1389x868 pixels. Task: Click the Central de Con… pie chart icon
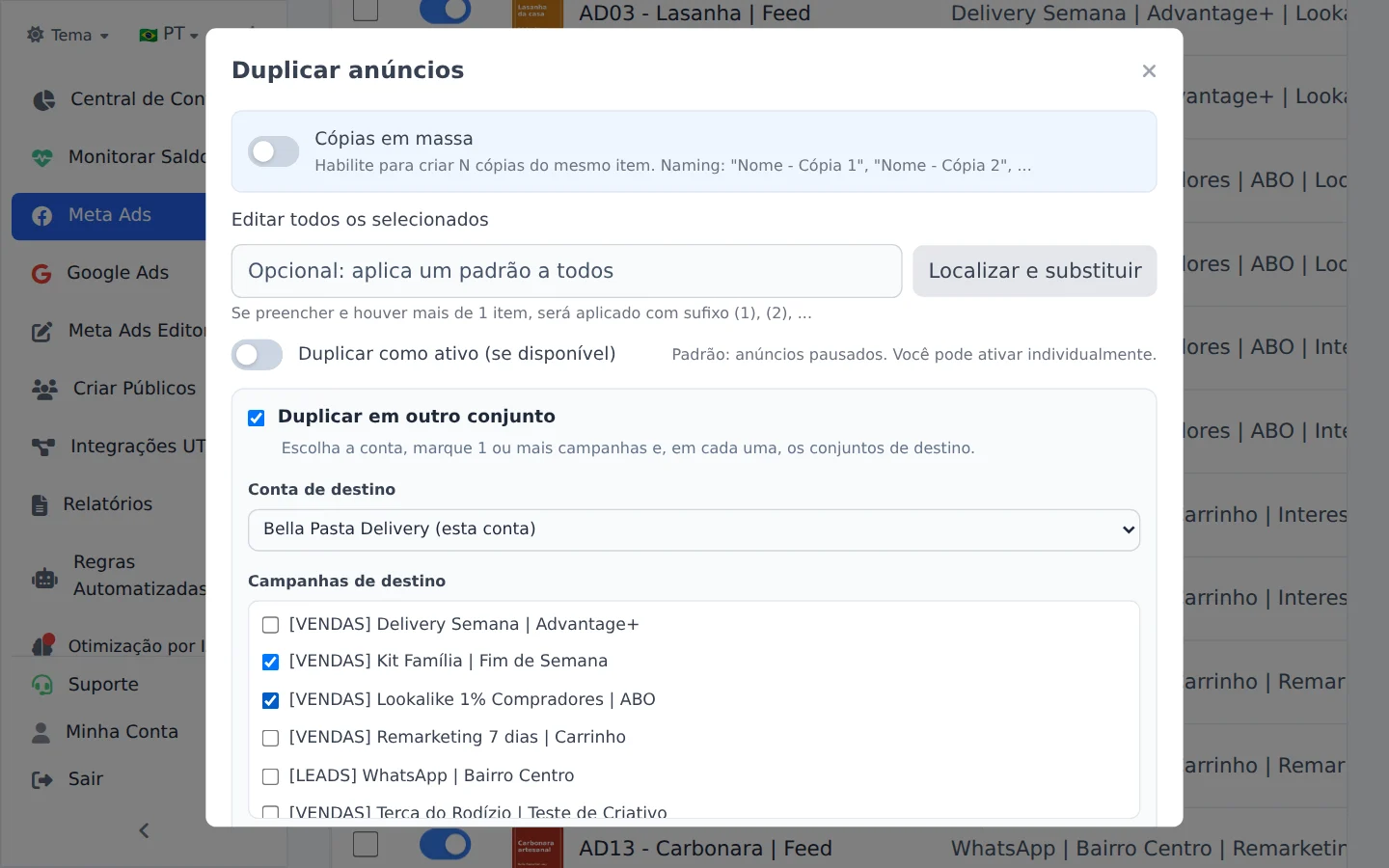(x=43, y=99)
